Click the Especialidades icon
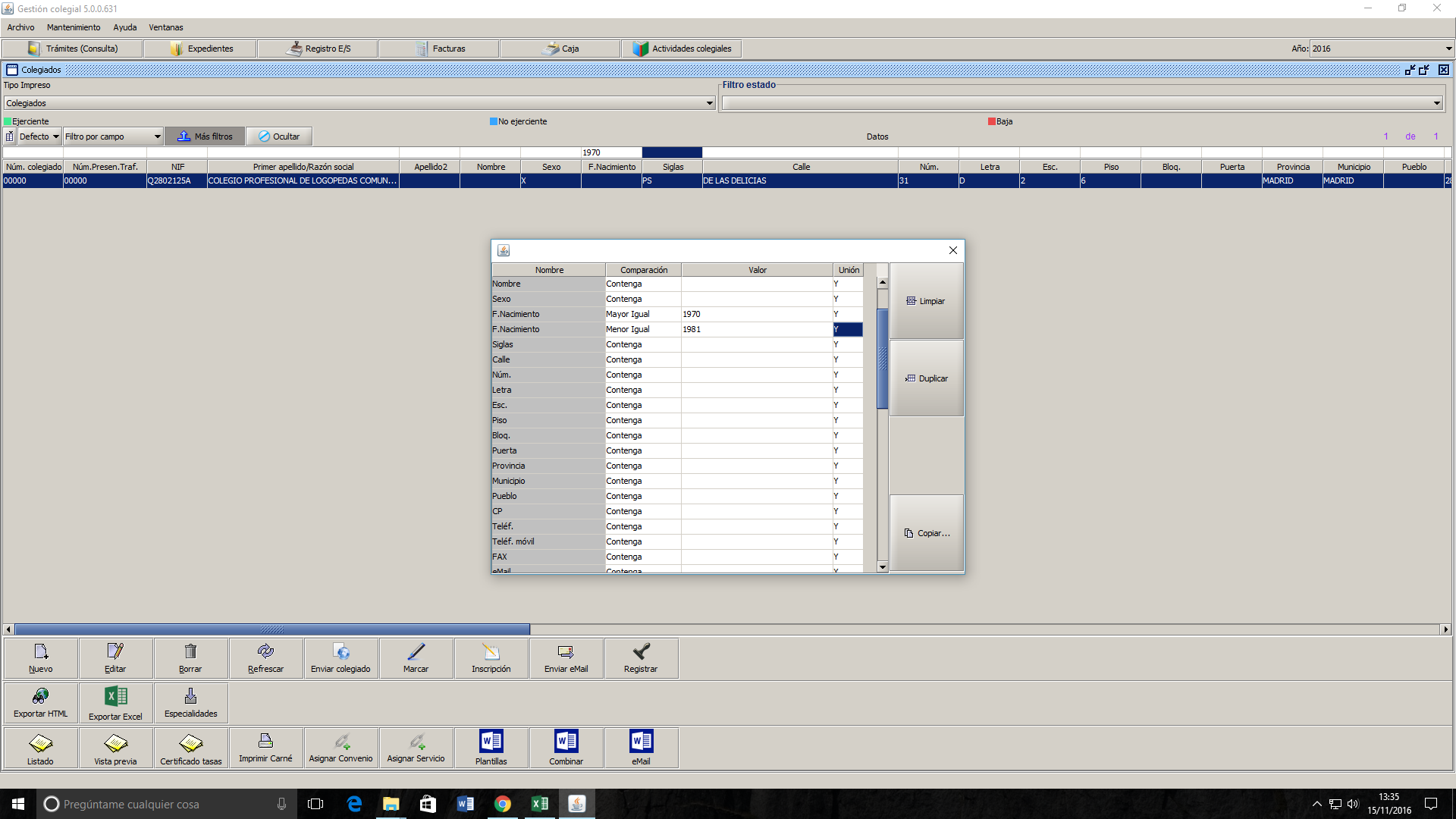 pyautogui.click(x=190, y=696)
